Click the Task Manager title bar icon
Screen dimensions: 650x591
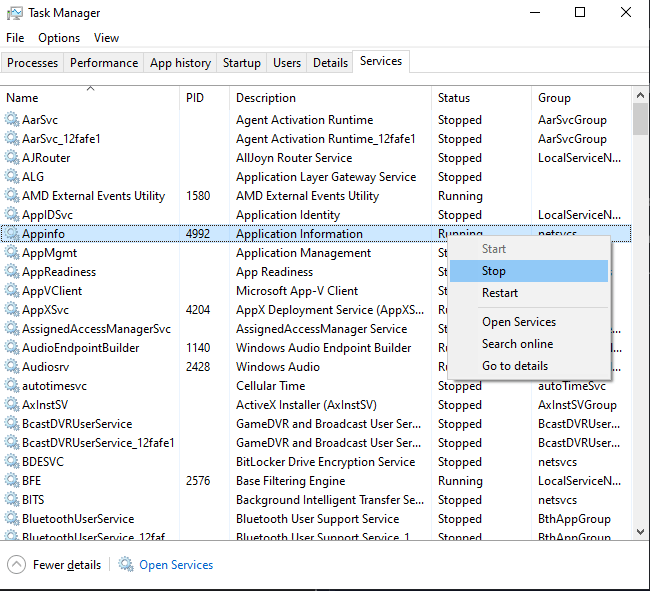tap(15, 13)
